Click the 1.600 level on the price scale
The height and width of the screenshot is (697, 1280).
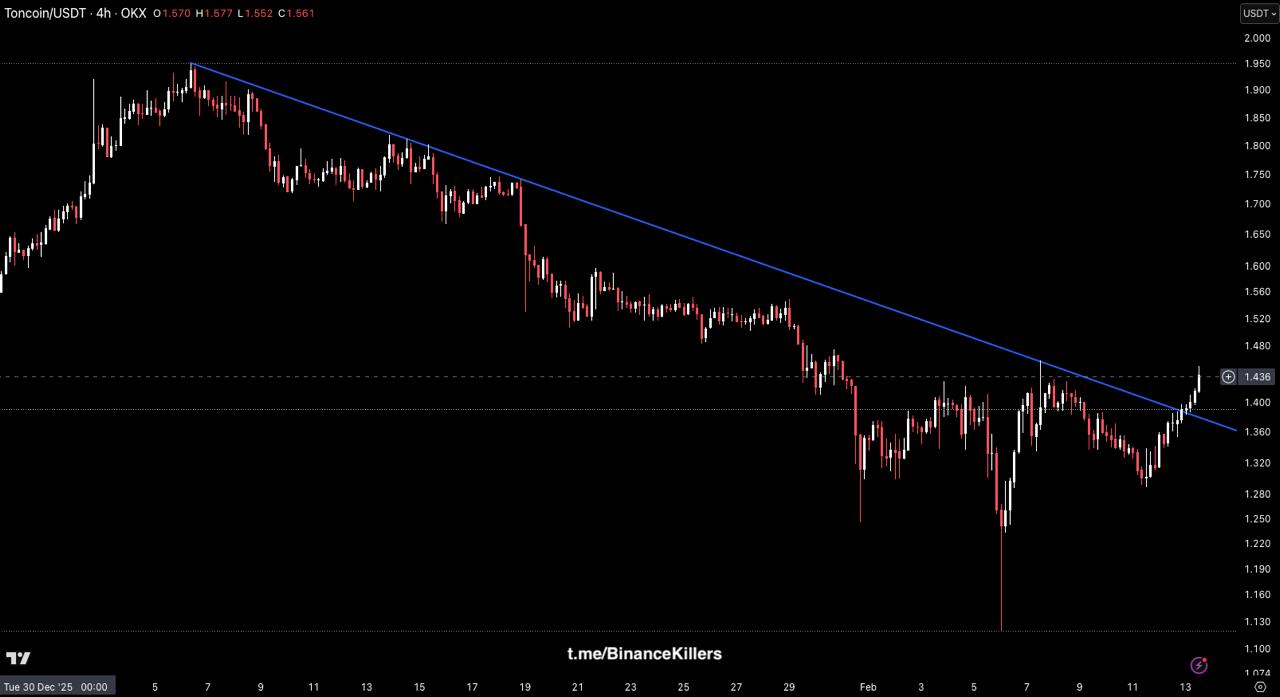tap(1257, 266)
